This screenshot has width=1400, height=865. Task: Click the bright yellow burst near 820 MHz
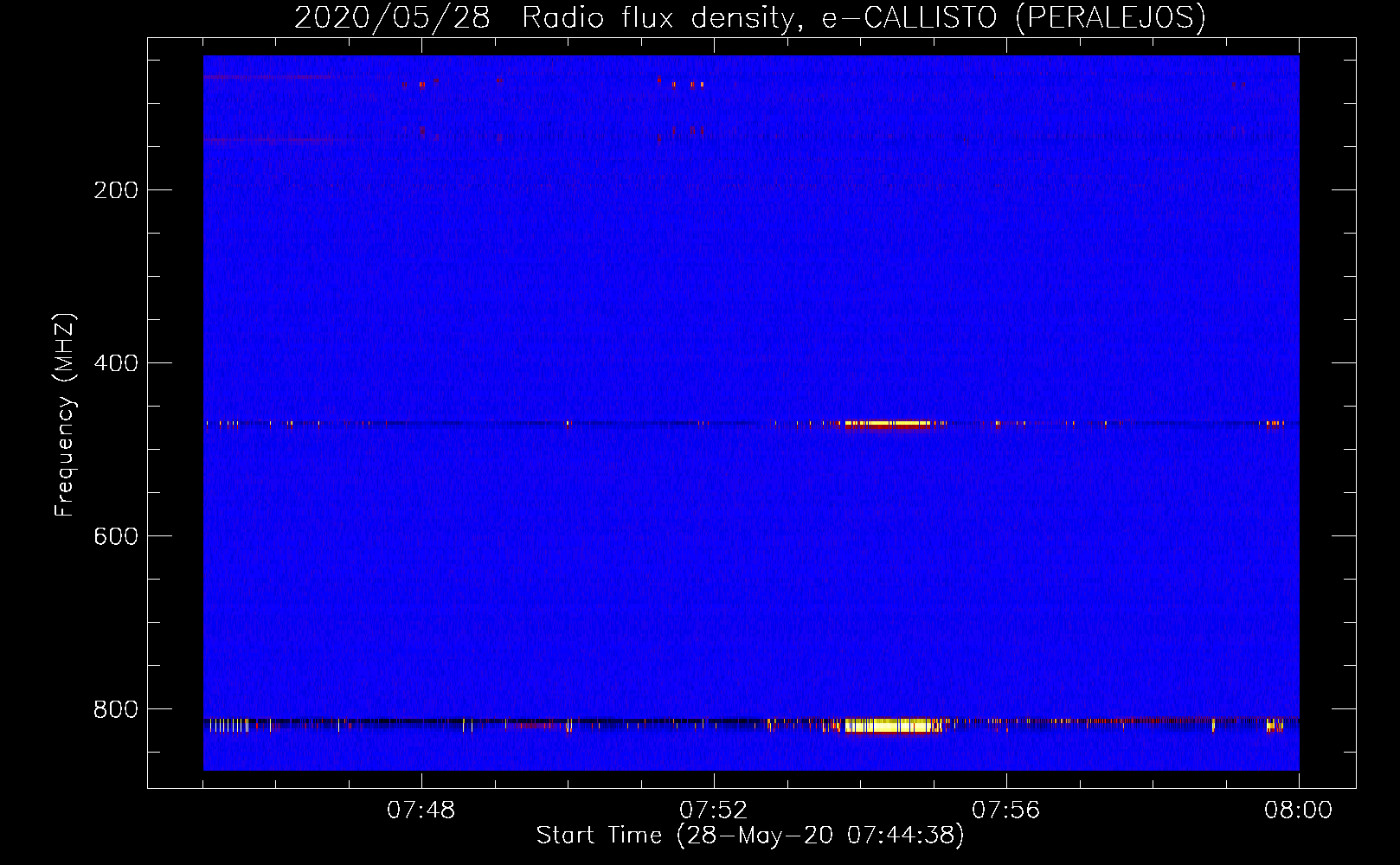coord(893,726)
